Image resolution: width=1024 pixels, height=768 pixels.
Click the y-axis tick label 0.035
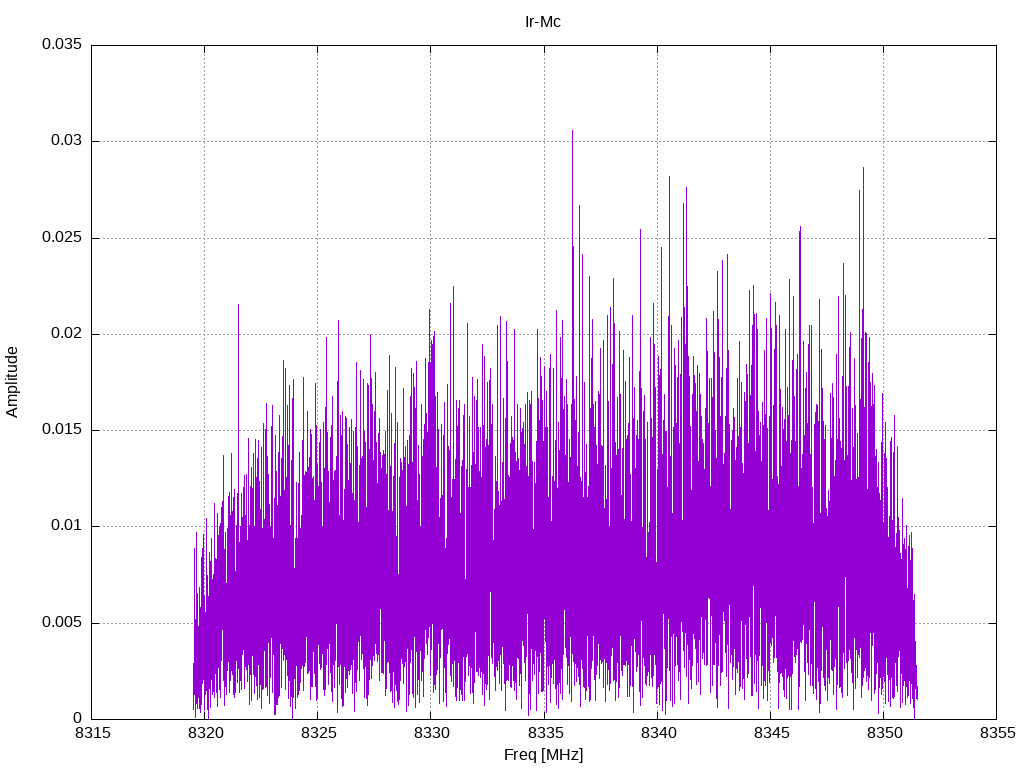click(62, 44)
